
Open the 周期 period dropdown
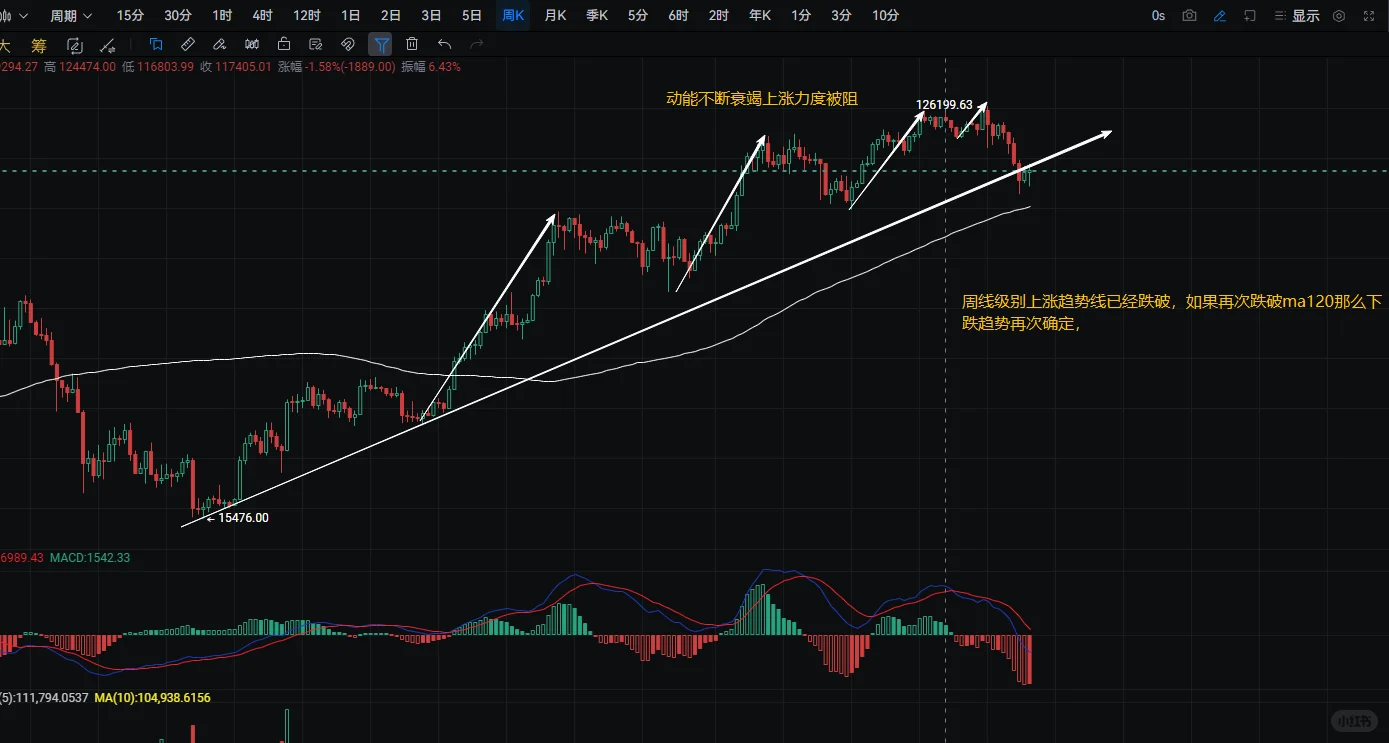(71, 15)
